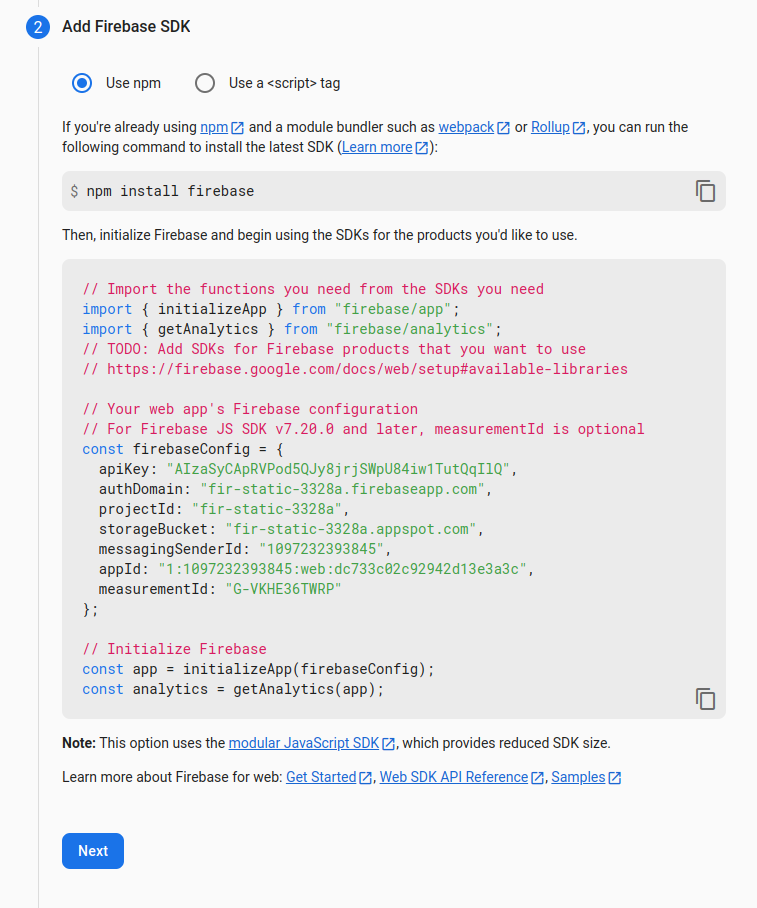
Task: Select the Use npm radio button
Action: (82, 83)
